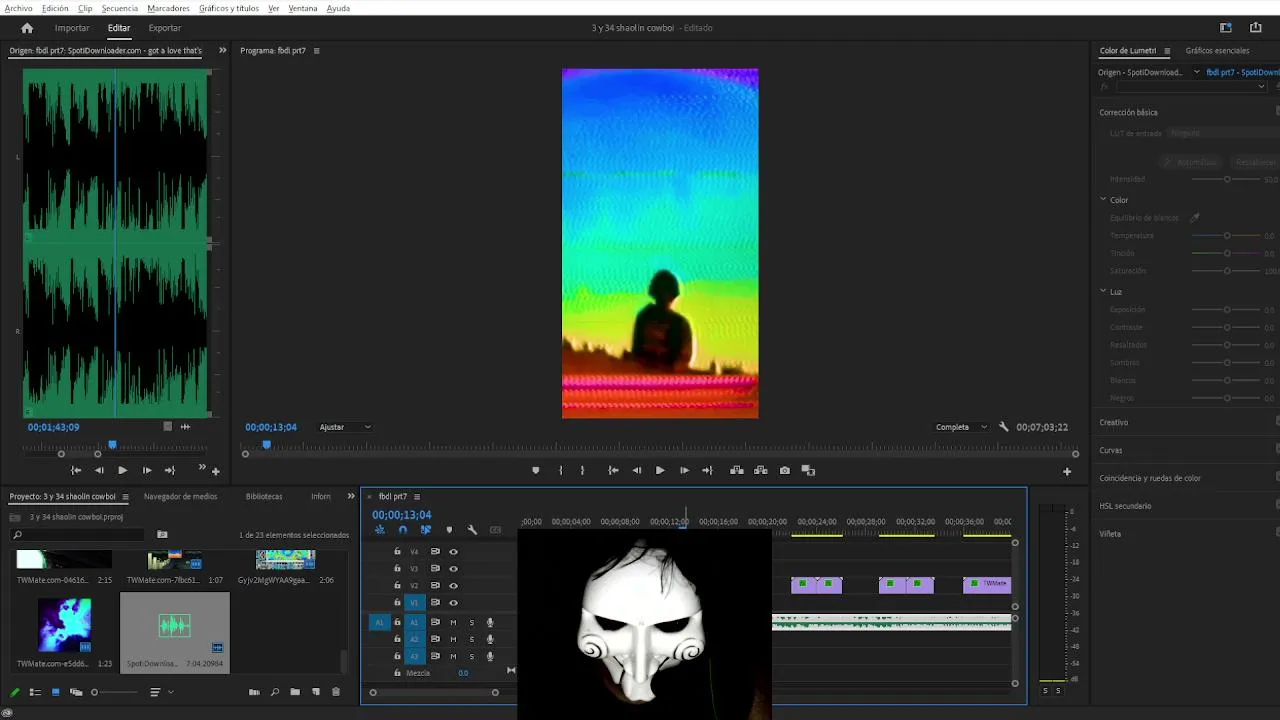Toggle linked selection in the timeline toolbar
Image resolution: width=1280 pixels, height=720 pixels.
426,530
